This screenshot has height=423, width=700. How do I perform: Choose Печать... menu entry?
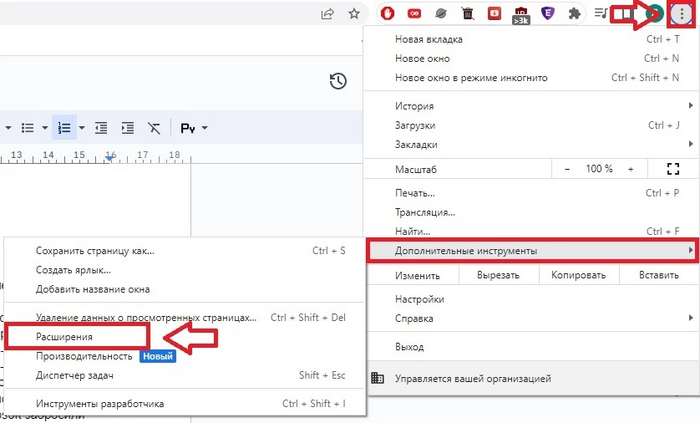[x=532, y=193]
